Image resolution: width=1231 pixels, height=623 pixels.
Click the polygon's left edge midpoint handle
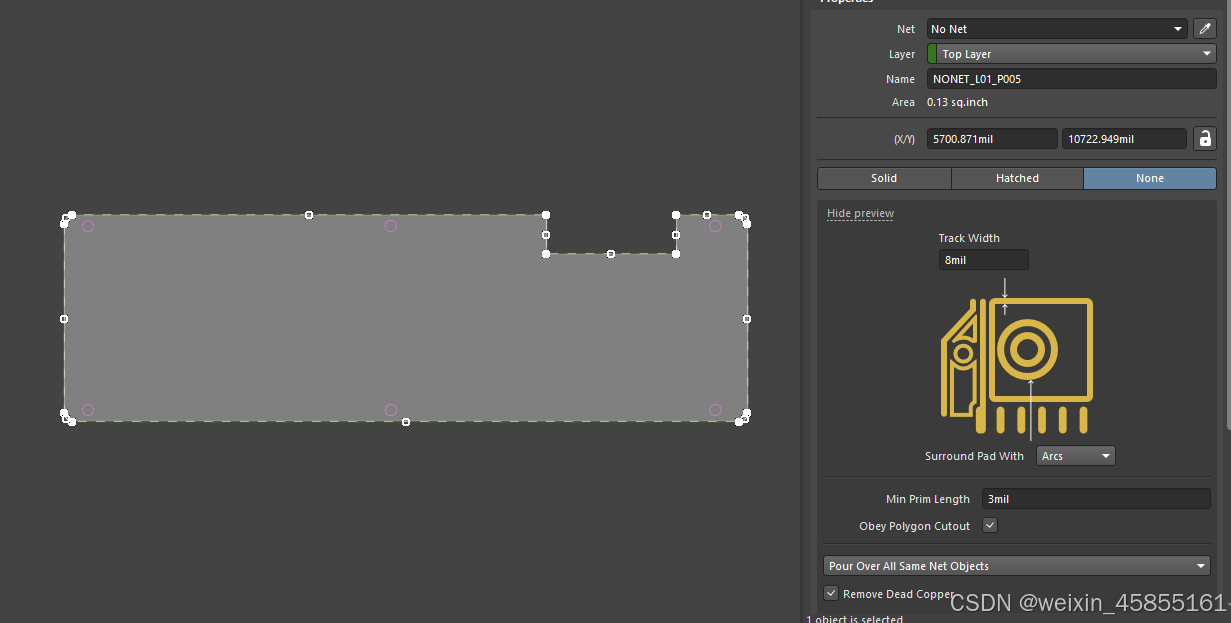(x=64, y=319)
